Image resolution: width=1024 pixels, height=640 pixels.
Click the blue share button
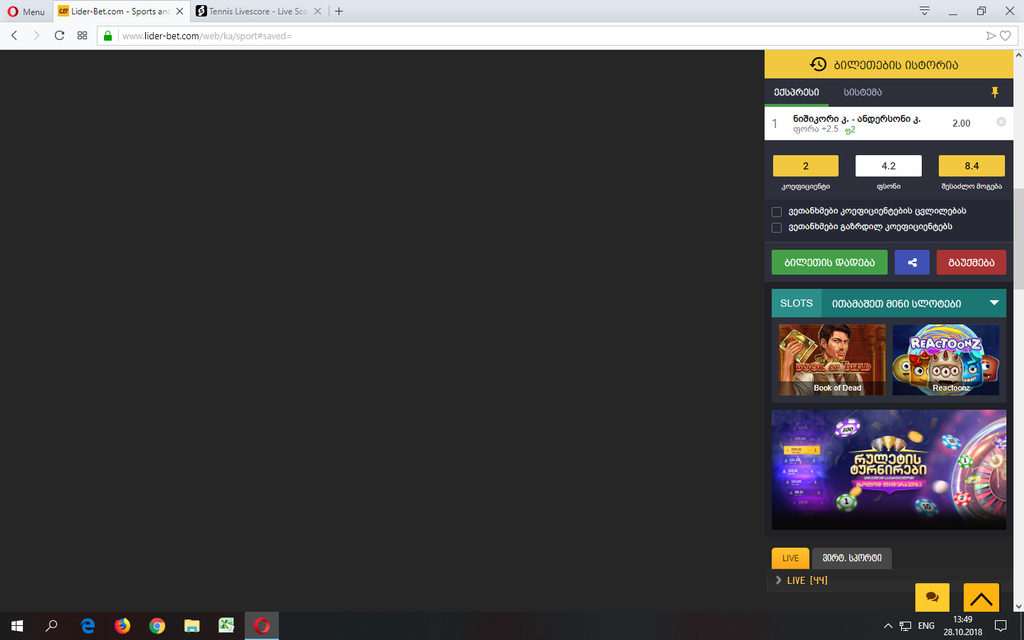pyautogui.click(x=912, y=263)
